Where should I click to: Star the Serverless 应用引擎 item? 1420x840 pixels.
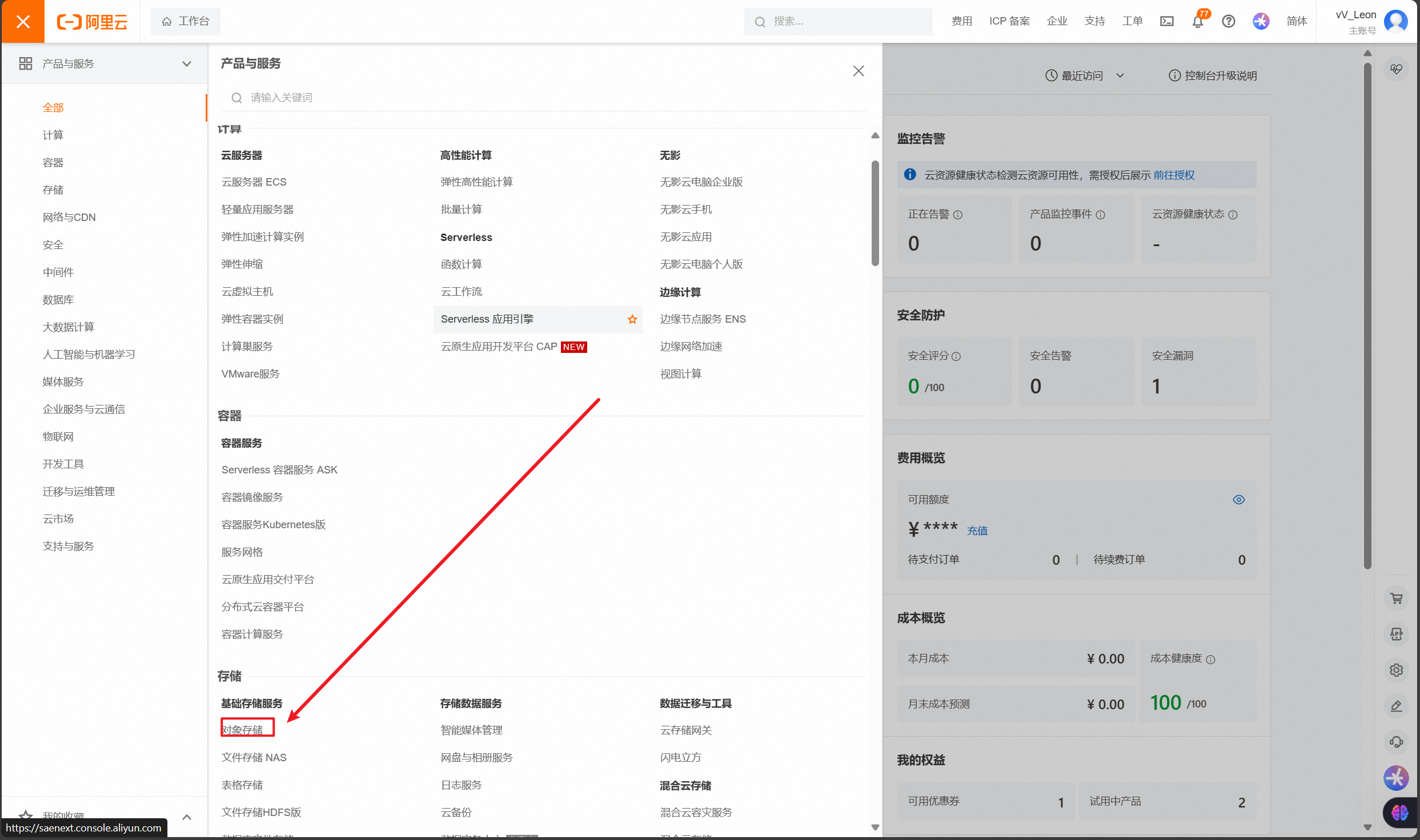632,319
